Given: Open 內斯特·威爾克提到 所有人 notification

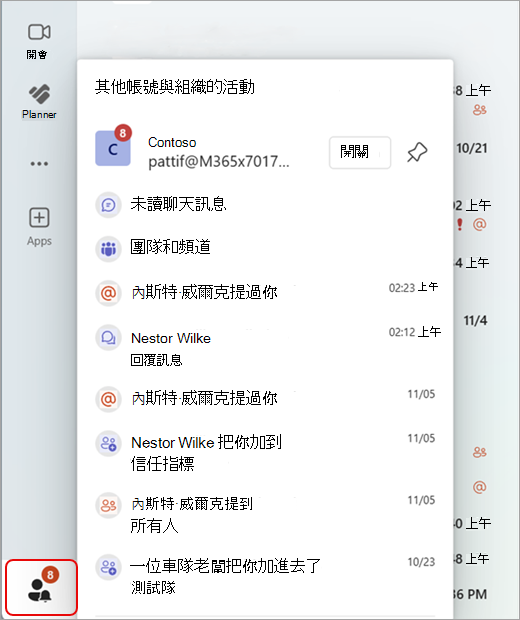Looking at the screenshot, I should [265, 514].
